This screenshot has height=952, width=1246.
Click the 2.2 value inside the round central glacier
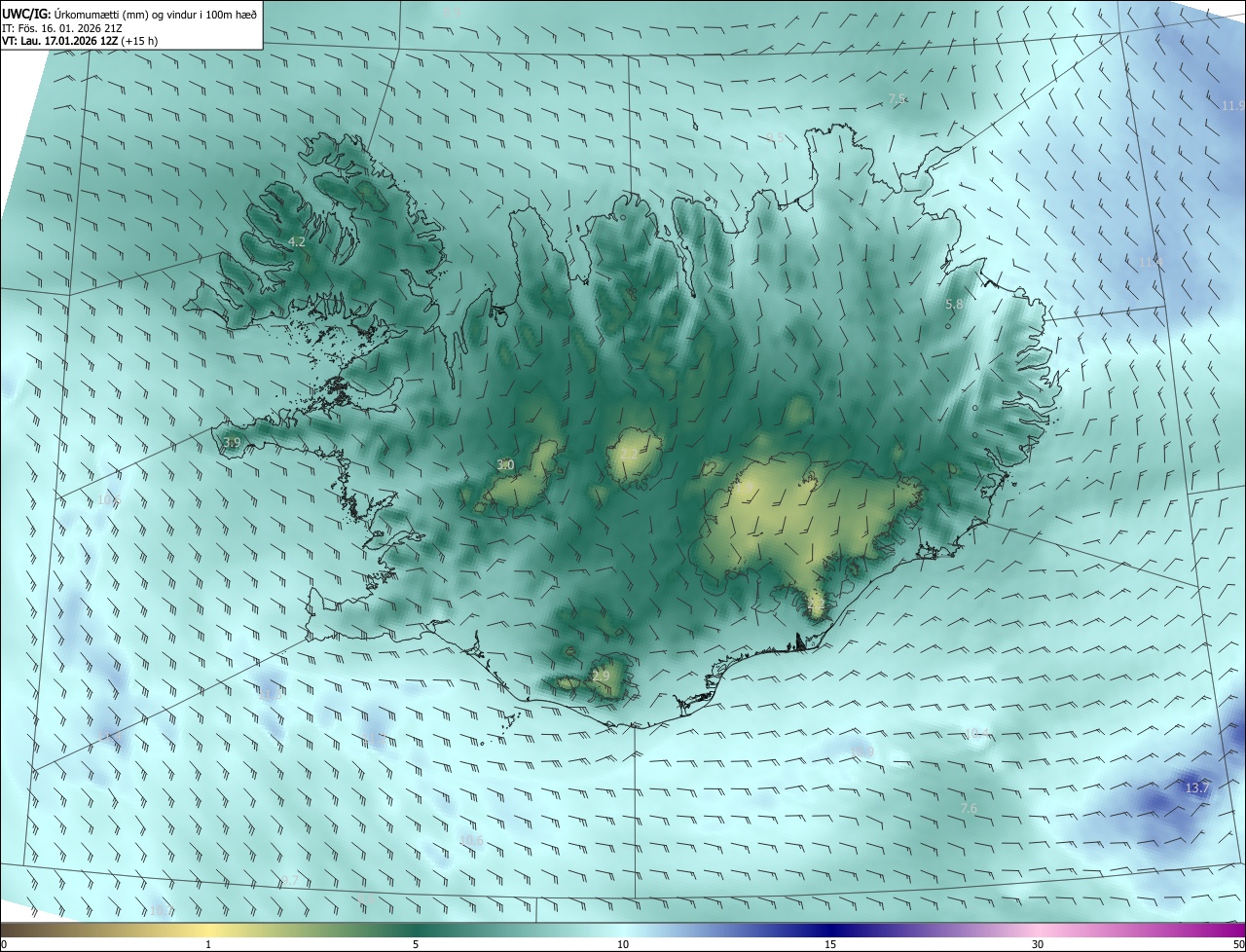click(629, 454)
